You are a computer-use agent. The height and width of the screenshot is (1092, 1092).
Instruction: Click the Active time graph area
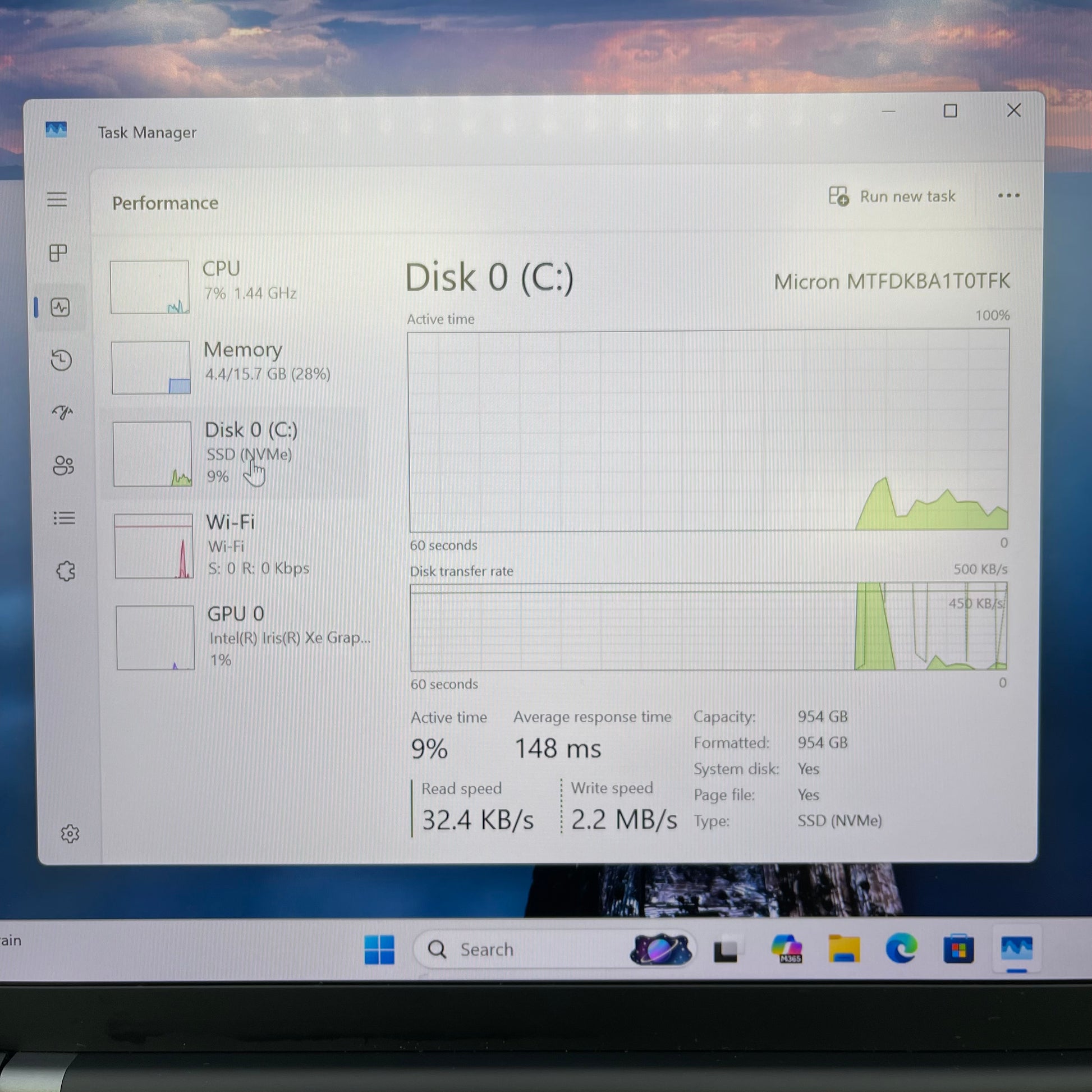[708, 431]
